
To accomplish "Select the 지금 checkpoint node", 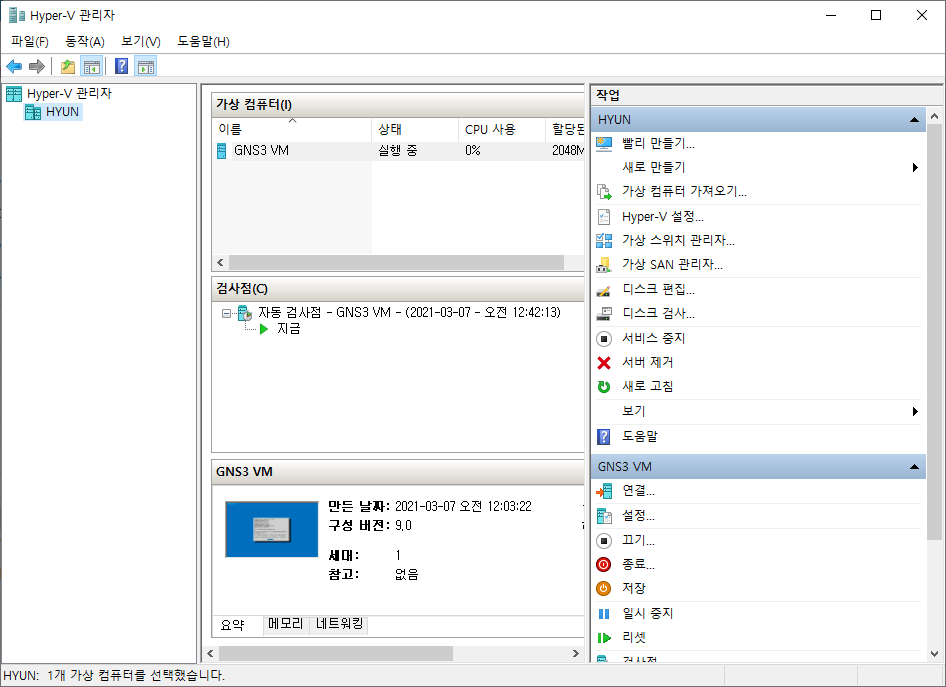I will click(x=288, y=329).
